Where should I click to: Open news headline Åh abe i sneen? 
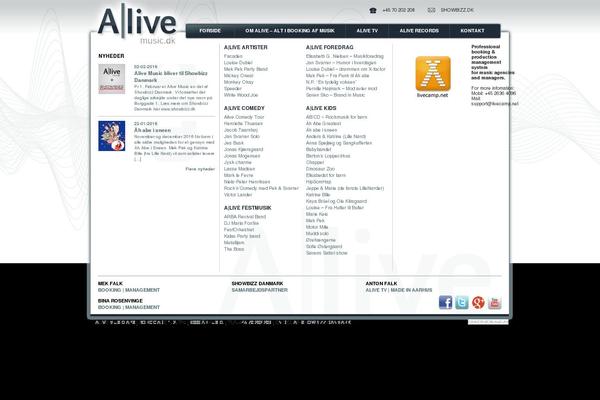pos(152,131)
